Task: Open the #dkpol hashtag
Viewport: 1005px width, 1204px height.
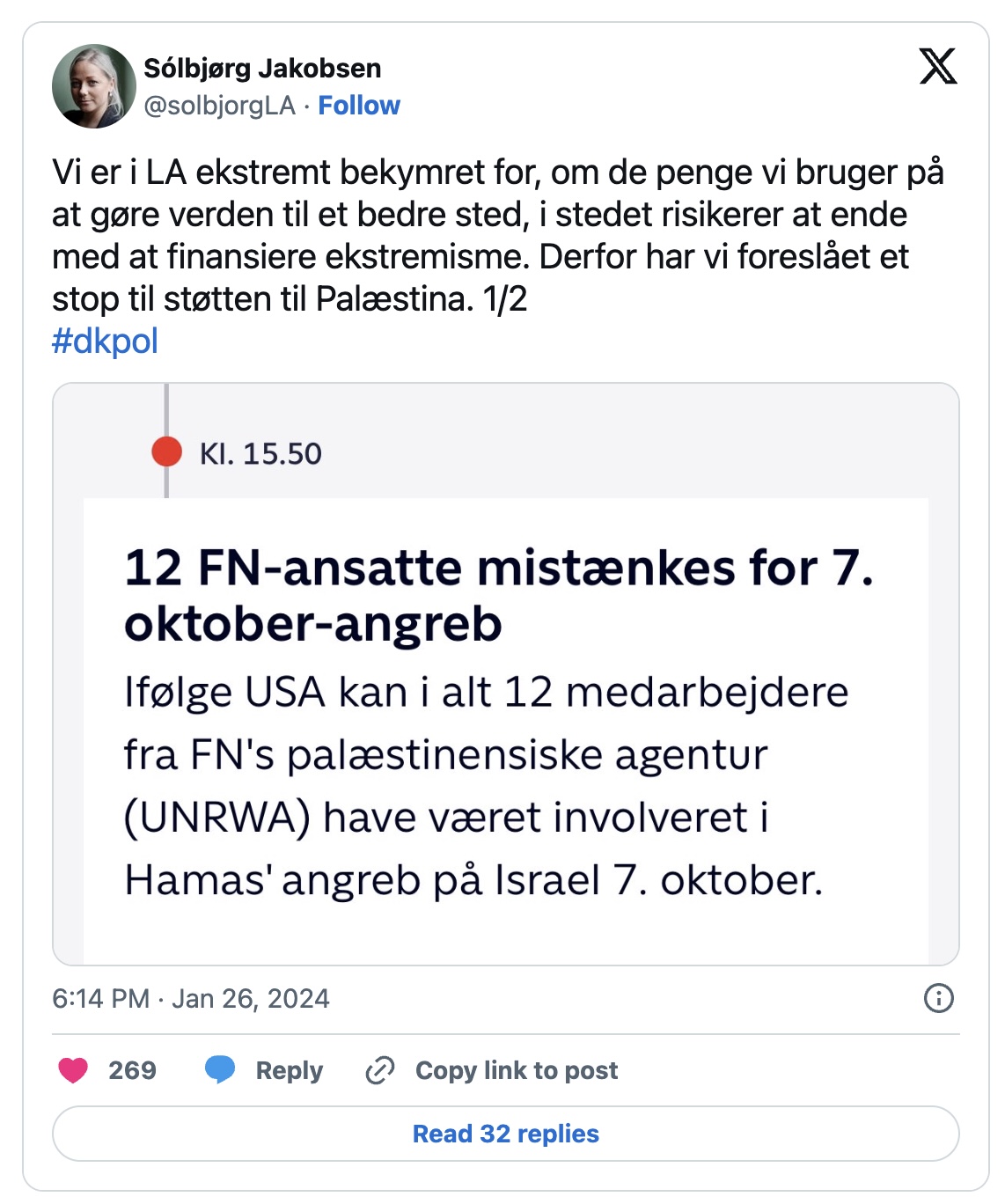Action: click(x=105, y=341)
